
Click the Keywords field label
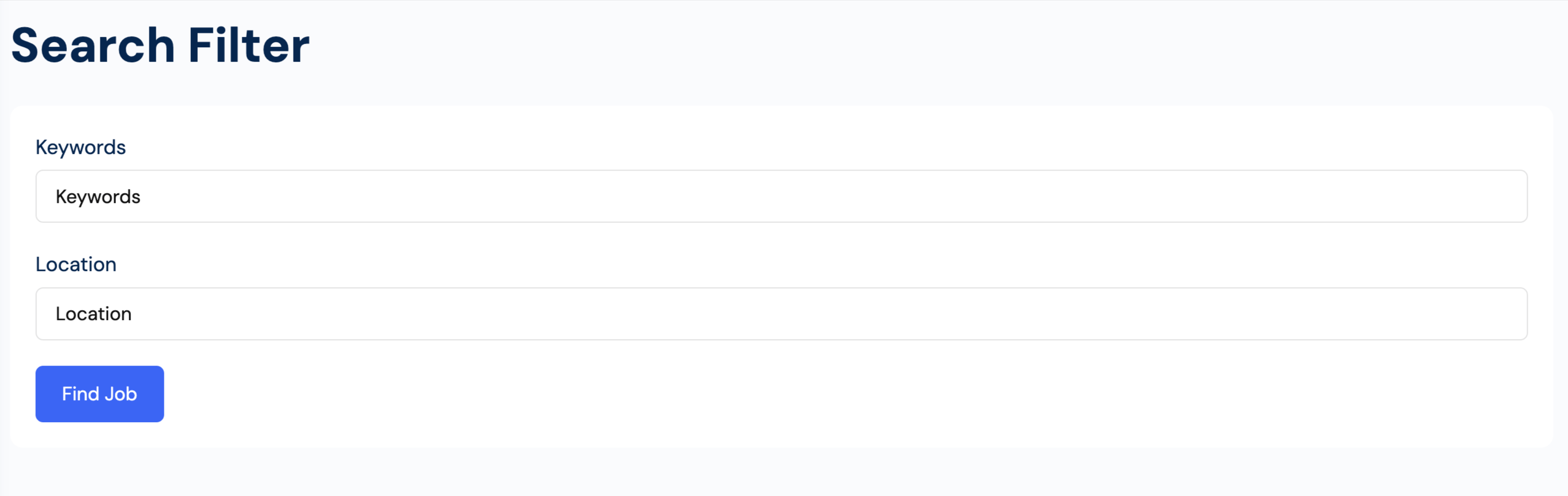pos(80,147)
